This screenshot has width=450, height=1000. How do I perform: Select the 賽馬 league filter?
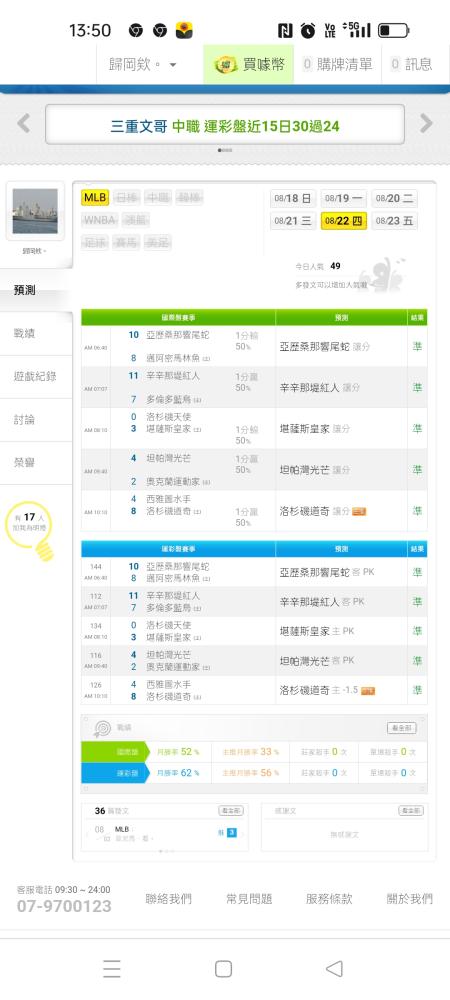tap(126, 242)
